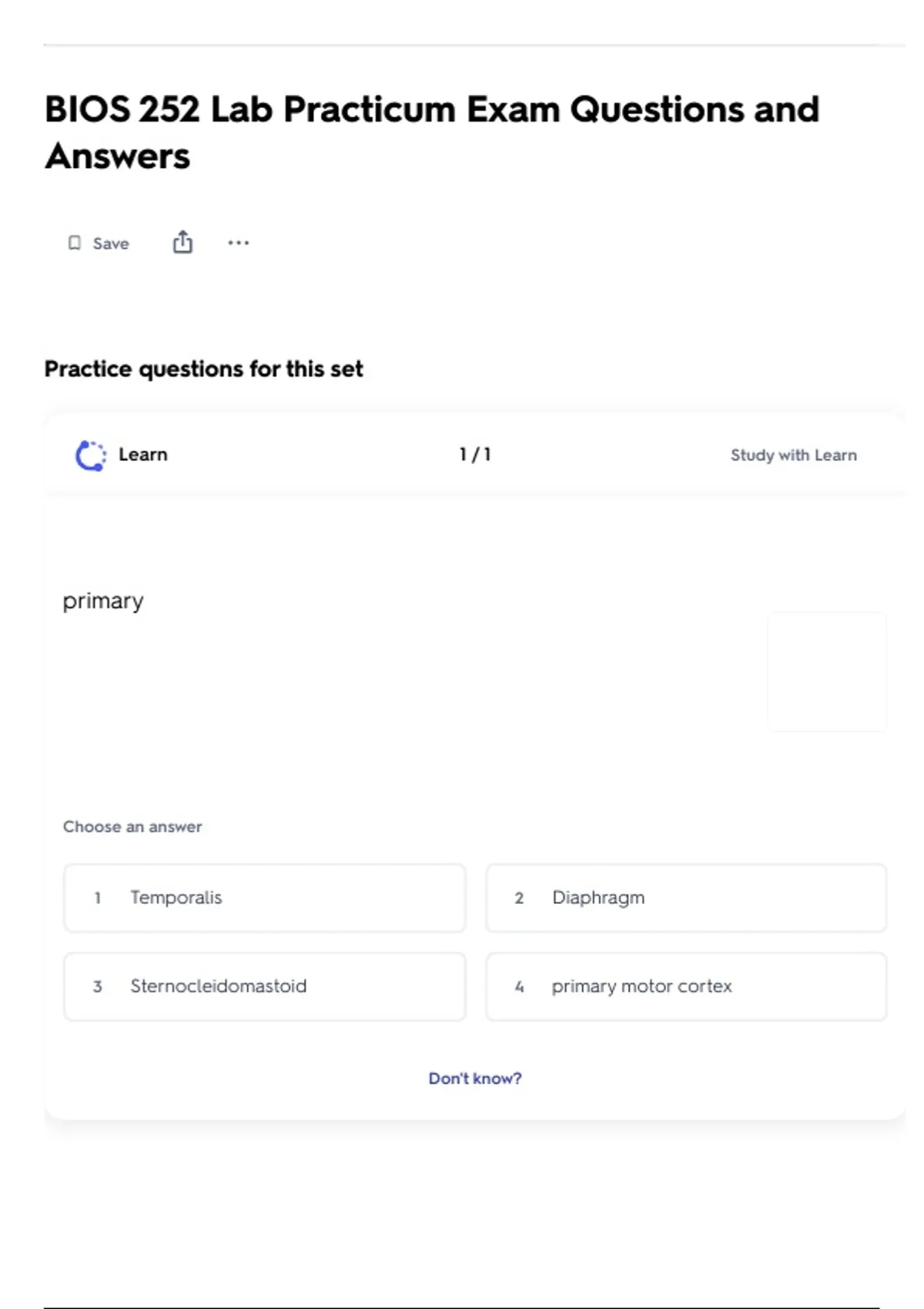Screen dimensions: 924x1309
Task: Click the number 2 badge beside Diaphragm
Action: [519, 898]
